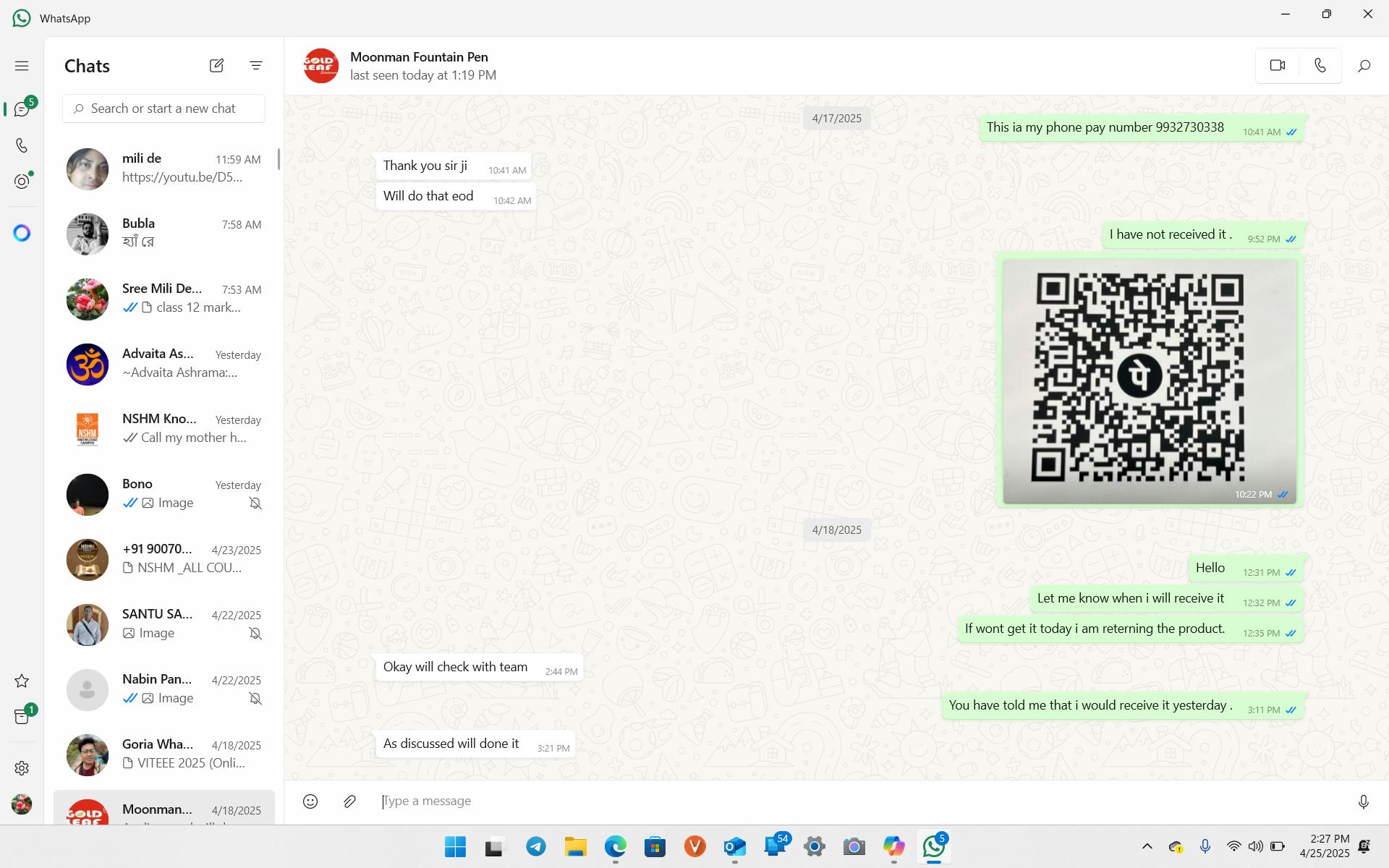Open the NSHM Knowledge chat
Screen dimensions: 1389x868
pyautogui.click(x=164, y=429)
